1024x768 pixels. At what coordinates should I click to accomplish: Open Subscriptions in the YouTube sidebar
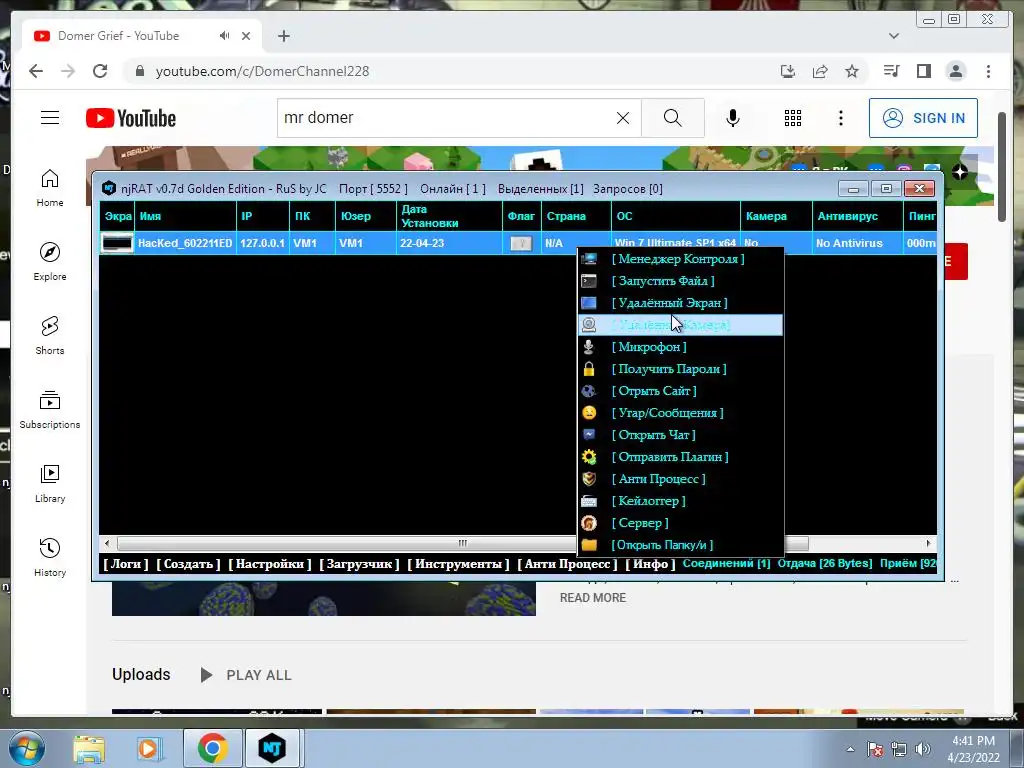tap(50, 409)
